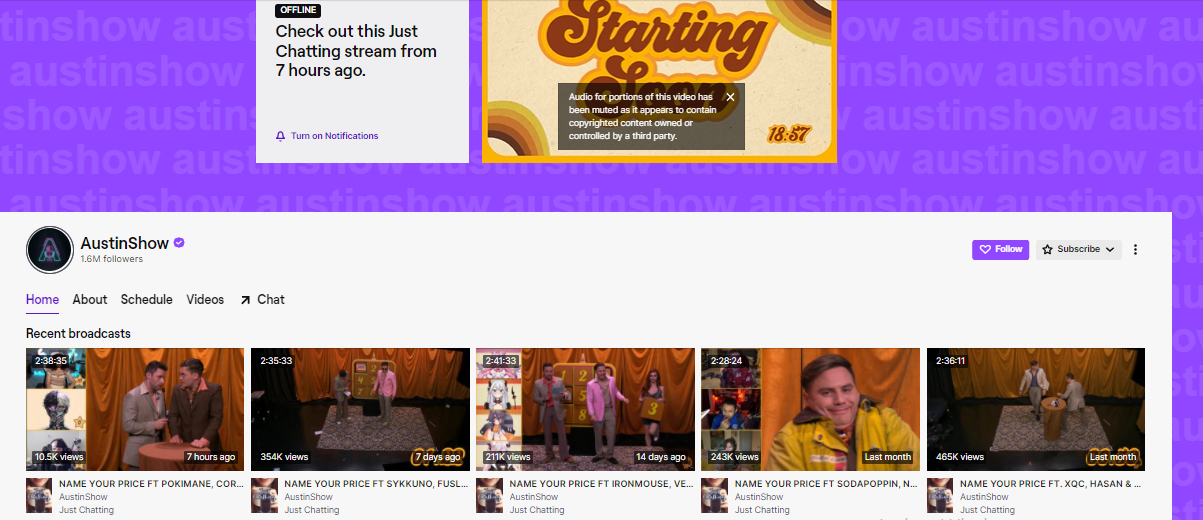Click the purple verified badge next to AustinShow

coord(179,243)
